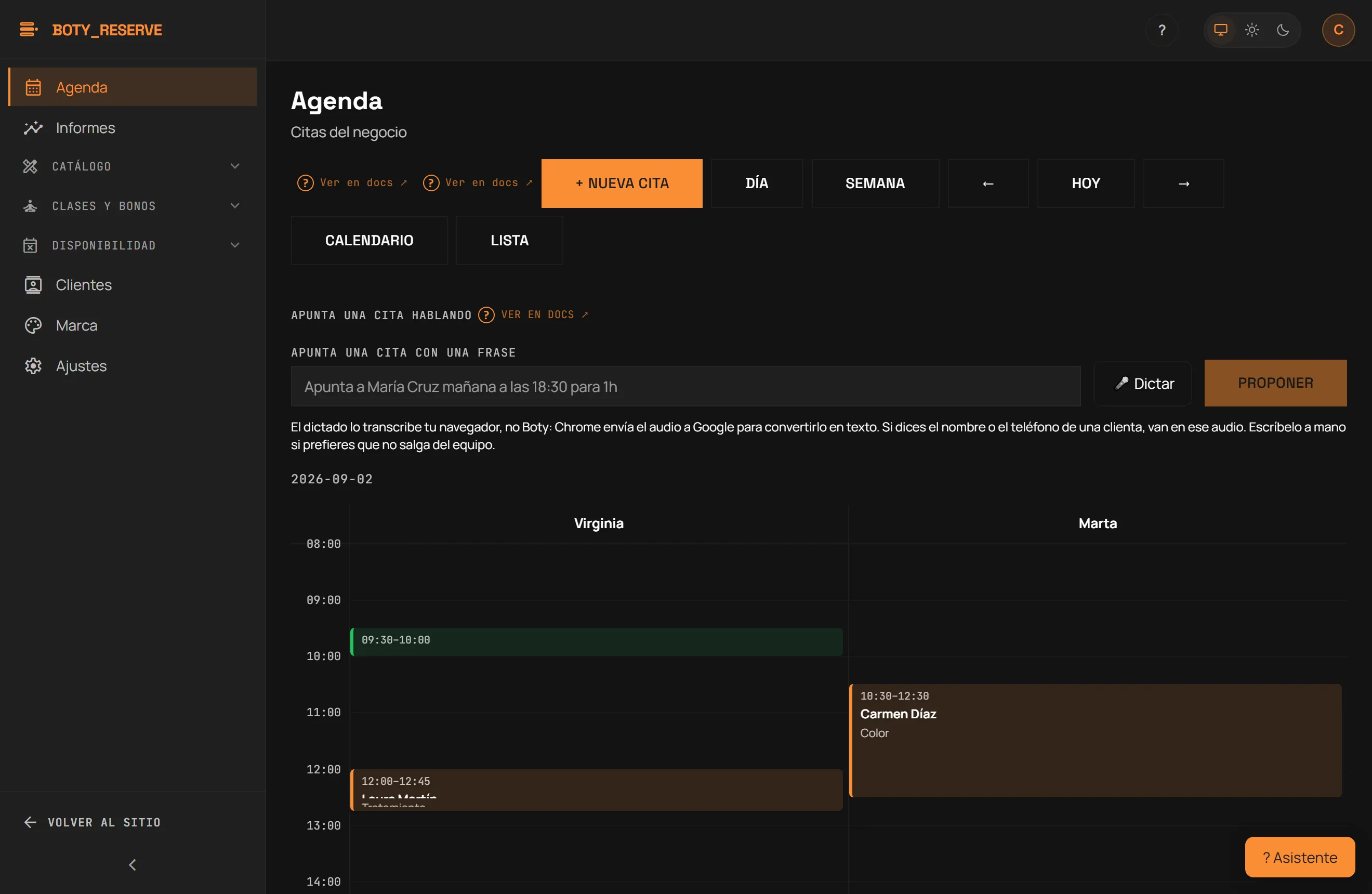Click the Marca palette icon

coord(33,325)
